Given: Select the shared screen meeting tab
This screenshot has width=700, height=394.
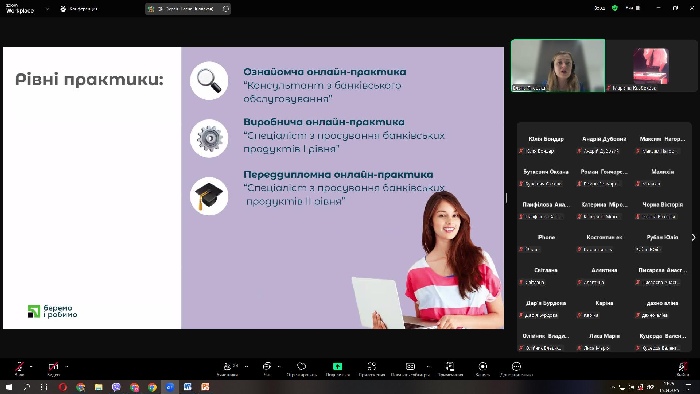Looking at the screenshot, I should click(188, 8).
